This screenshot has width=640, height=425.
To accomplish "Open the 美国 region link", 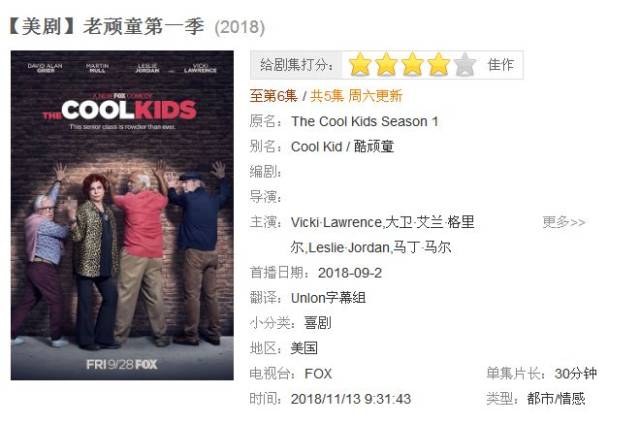I will pyautogui.click(x=304, y=348).
